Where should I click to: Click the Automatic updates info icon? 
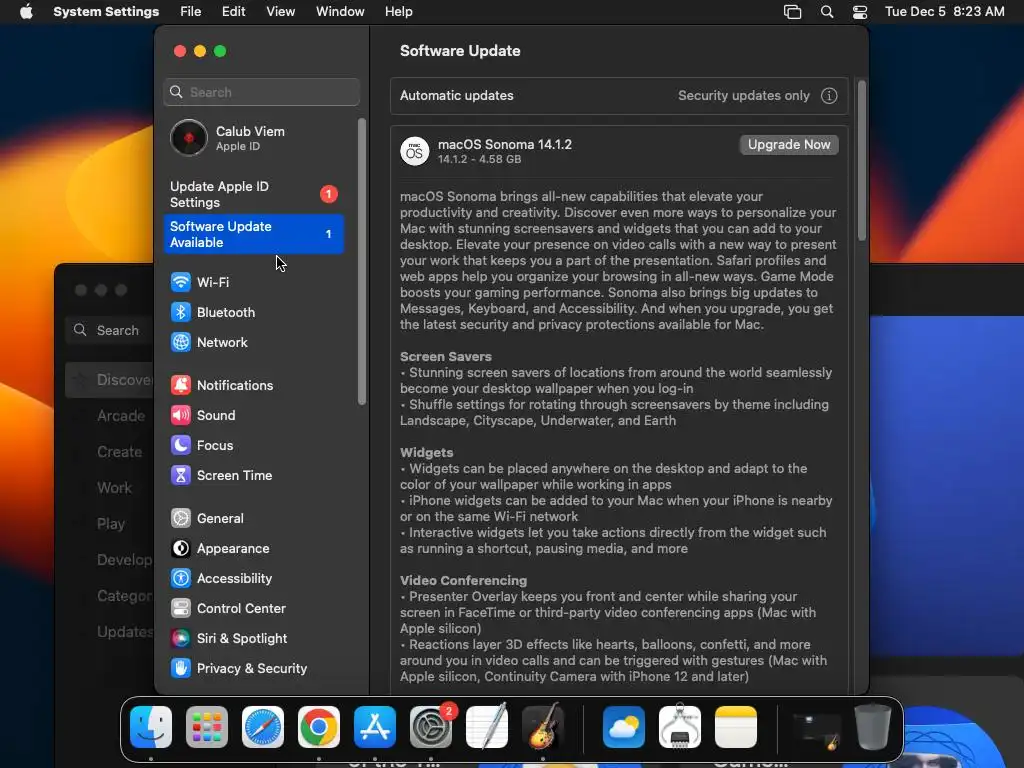829,96
